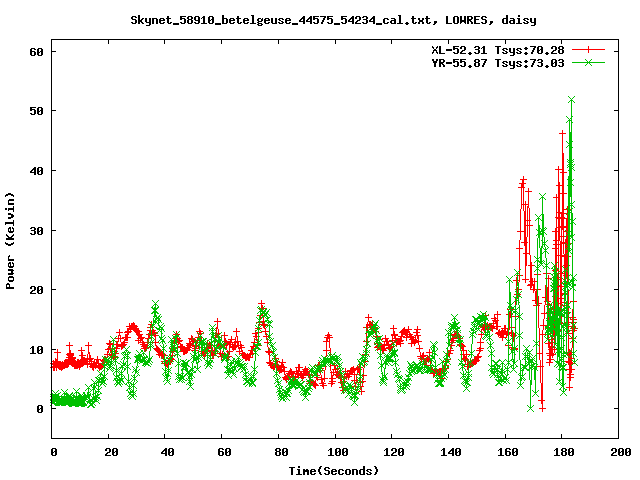Click y-axis tick label 10
This screenshot has width=640, height=480.
click(x=36, y=350)
